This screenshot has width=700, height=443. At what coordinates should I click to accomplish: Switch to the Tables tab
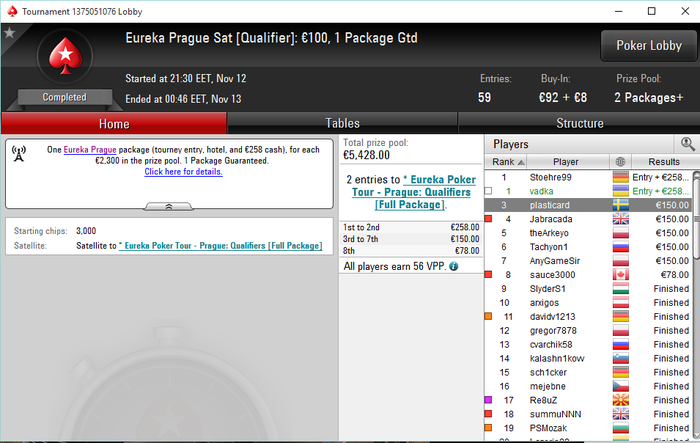[x=342, y=123]
